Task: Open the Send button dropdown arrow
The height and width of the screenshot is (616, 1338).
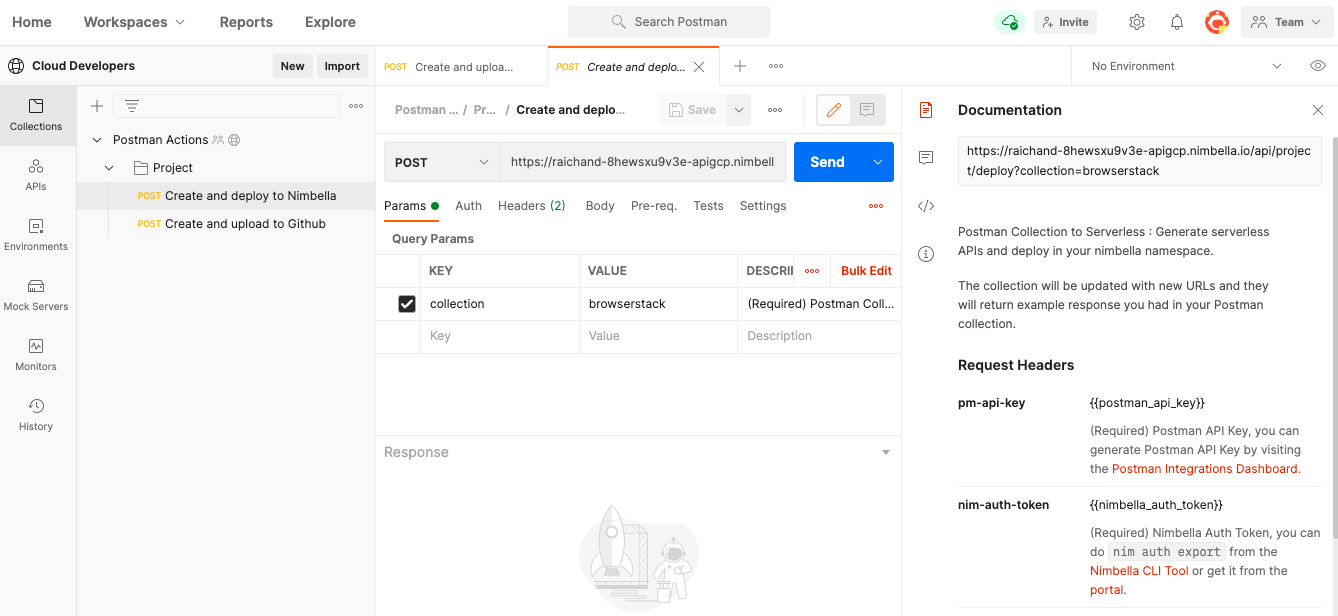Action: [878, 162]
